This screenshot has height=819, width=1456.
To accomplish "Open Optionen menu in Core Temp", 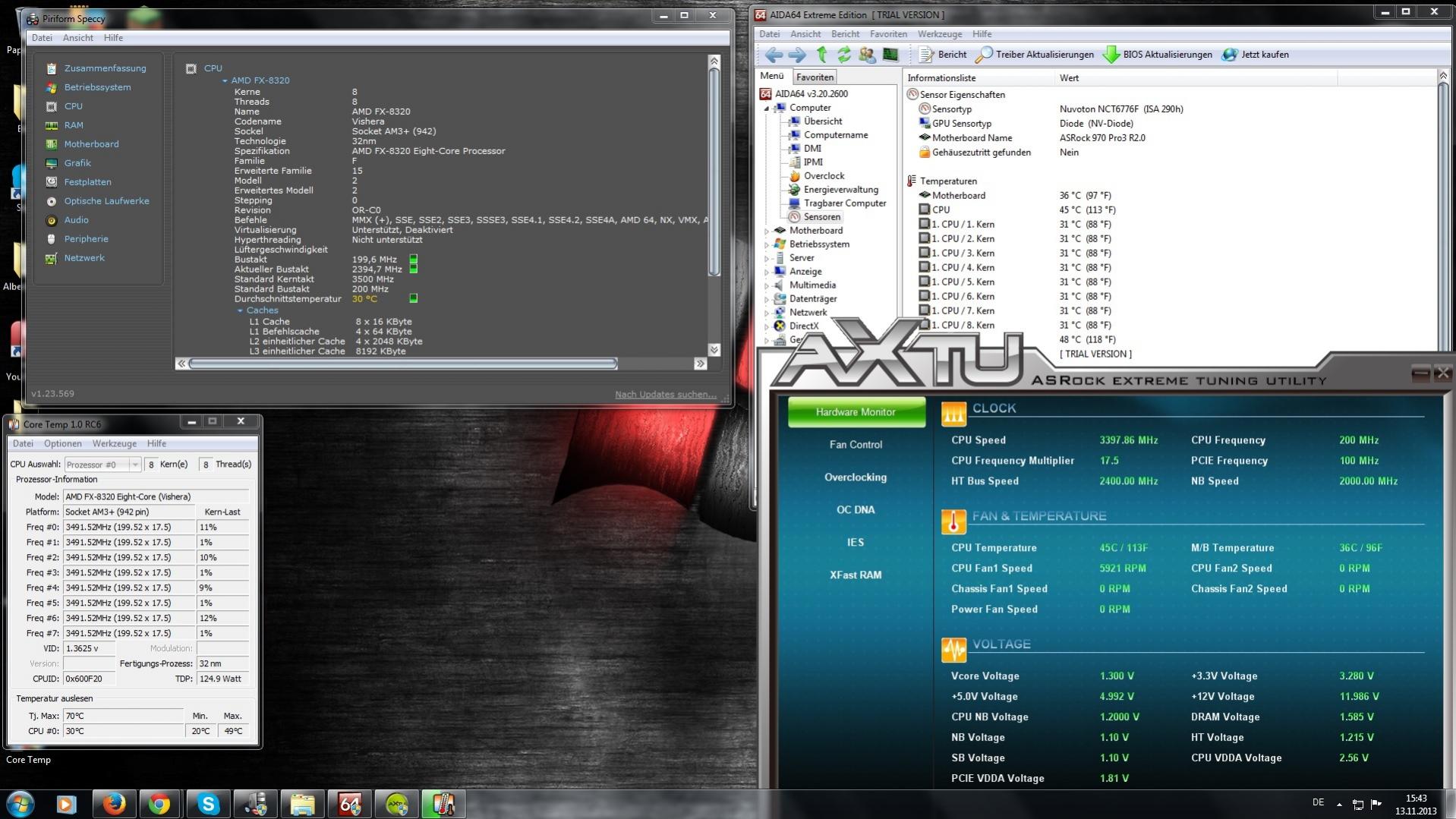I will pyautogui.click(x=63, y=444).
